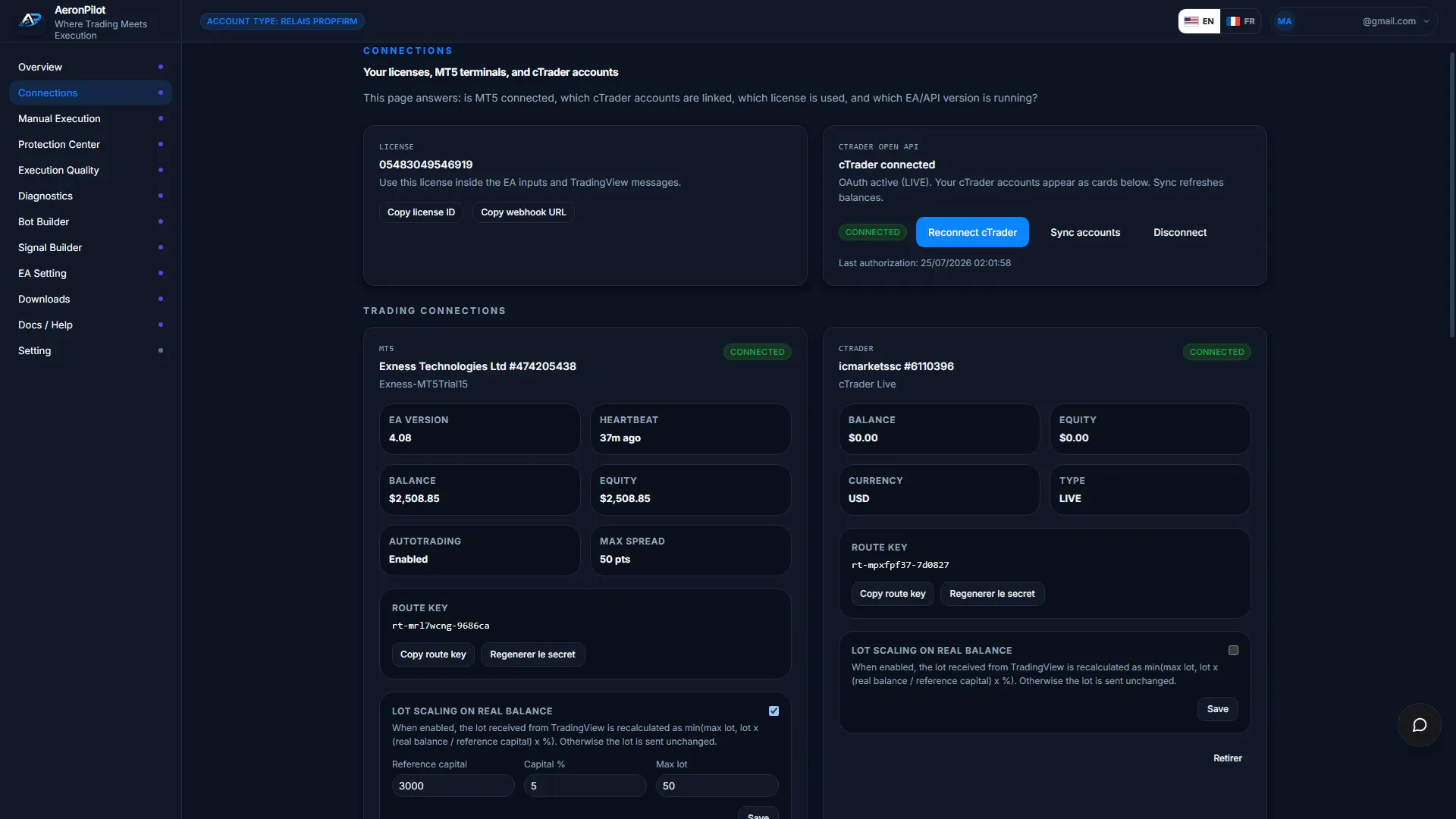Click the MA user avatar
Viewport: 1456px width, 819px height.
1285,21
